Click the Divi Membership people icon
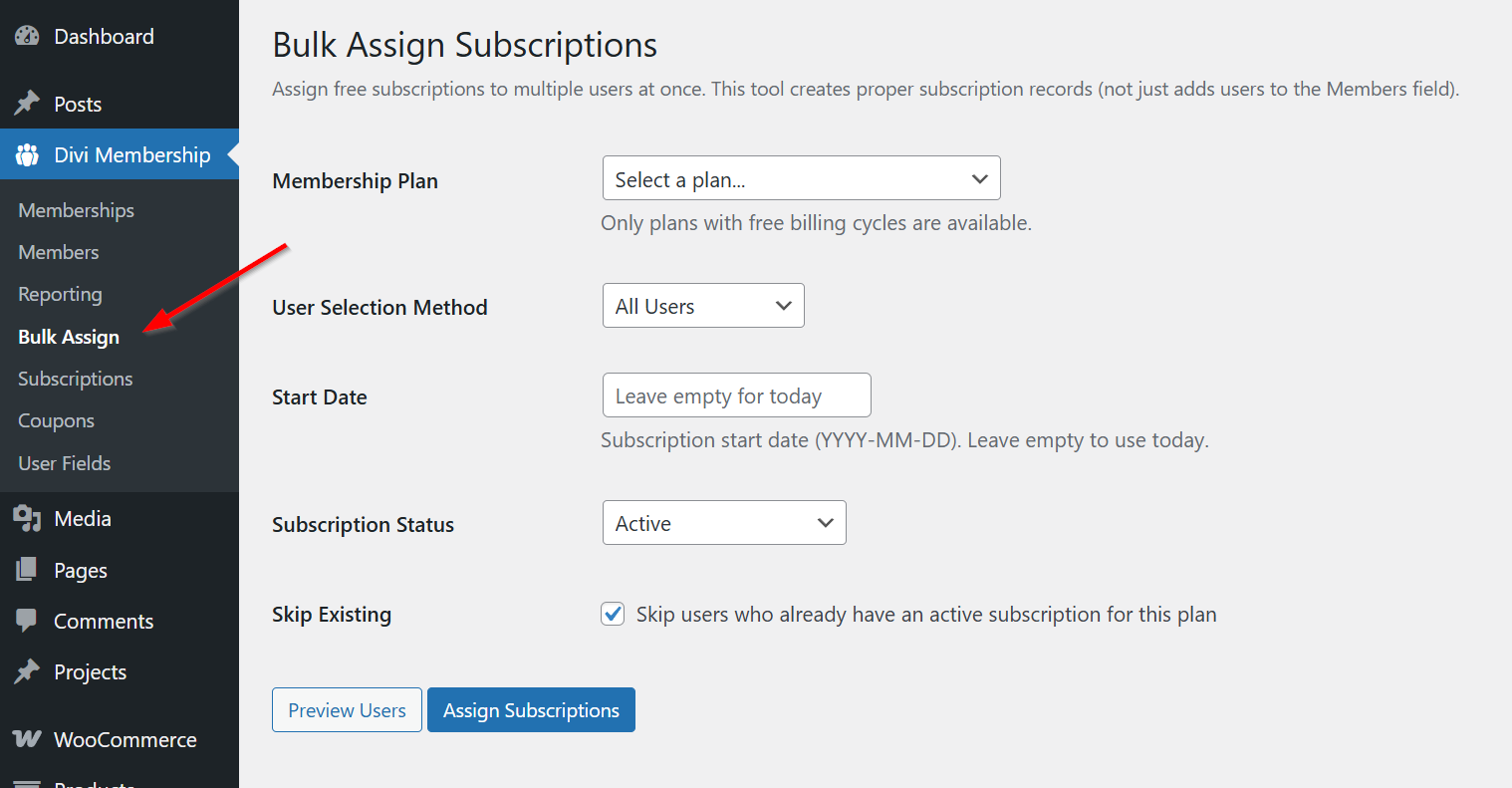1512x788 pixels. click(27, 154)
